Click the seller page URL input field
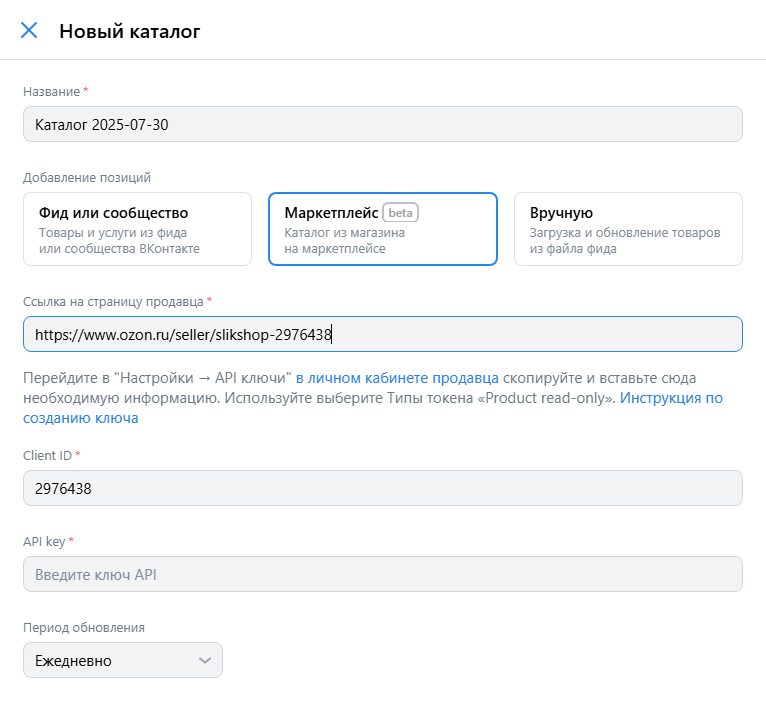Image resolution: width=766 pixels, height=715 pixels. point(383,335)
